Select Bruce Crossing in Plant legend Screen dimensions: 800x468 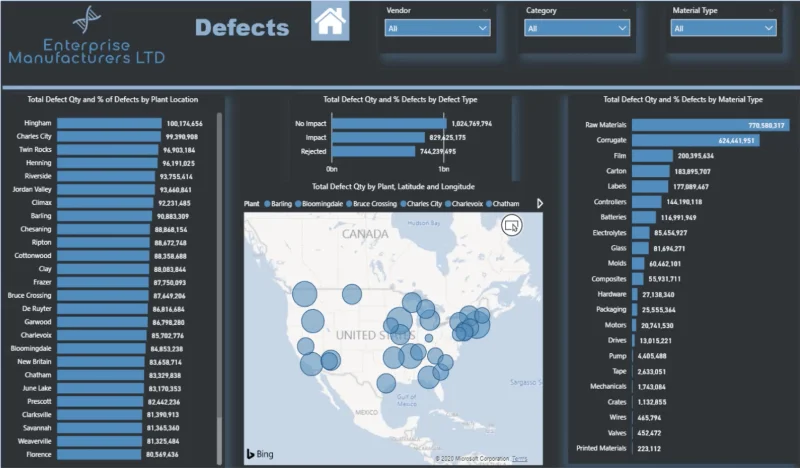pyautogui.click(x=371, y=204)
